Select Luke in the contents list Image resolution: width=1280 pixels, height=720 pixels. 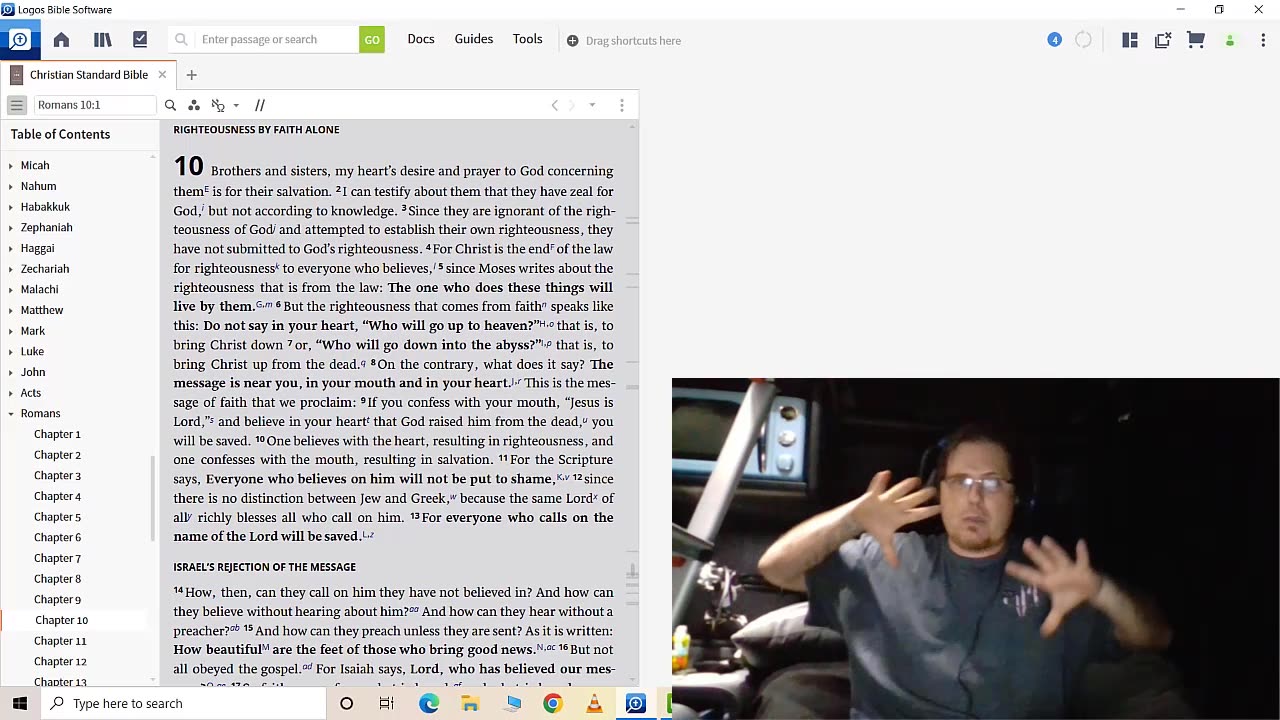tap(32, 351)
